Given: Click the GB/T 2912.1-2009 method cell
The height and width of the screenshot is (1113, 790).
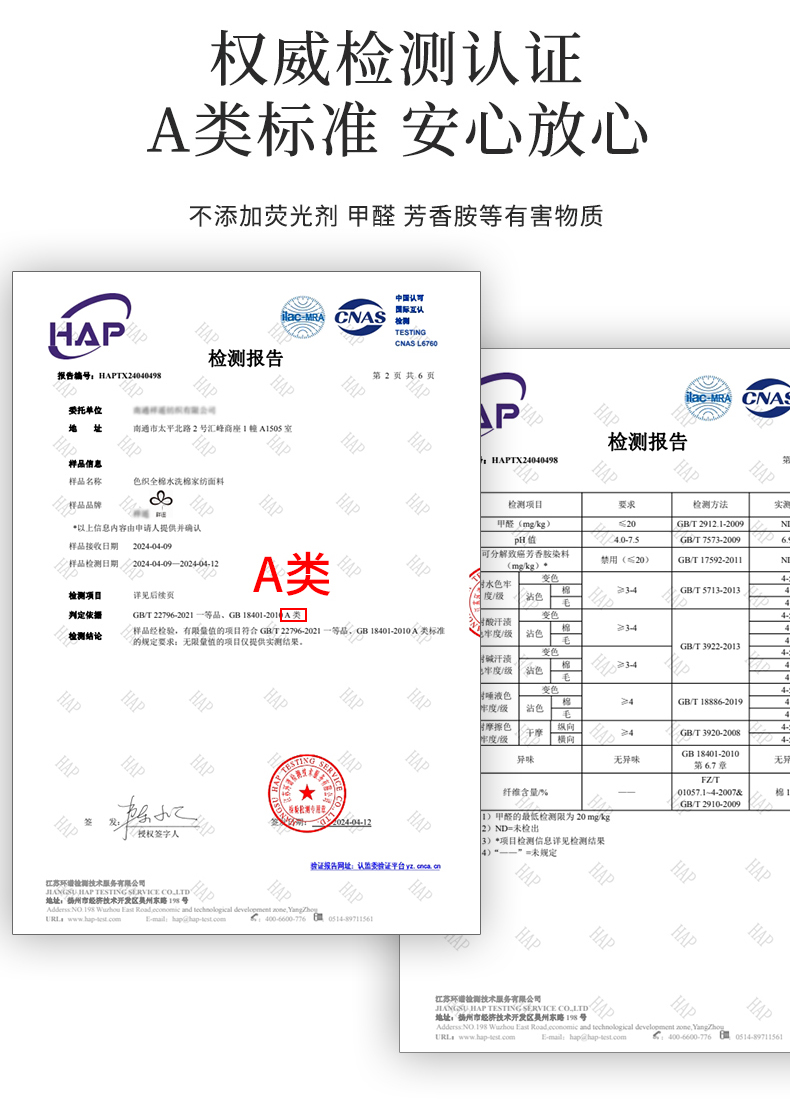Looking at the screenshot, I should click(710, 524).
